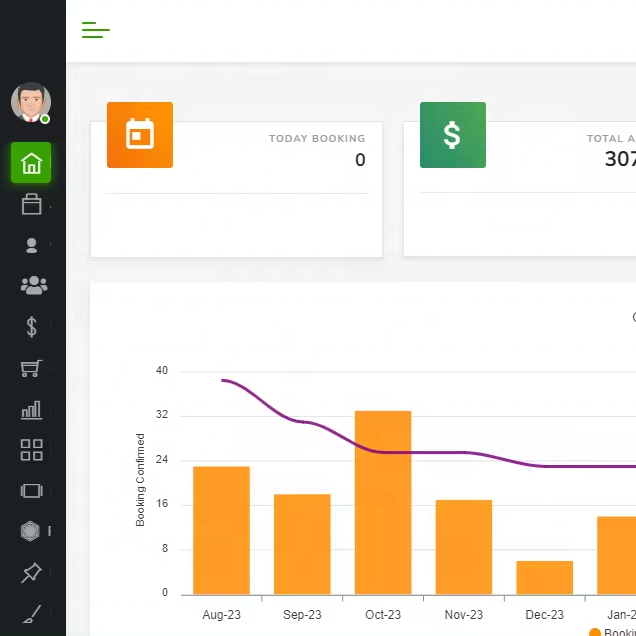Open the group users icon in sidebar

pyautogui.click(x=33, y=286)
